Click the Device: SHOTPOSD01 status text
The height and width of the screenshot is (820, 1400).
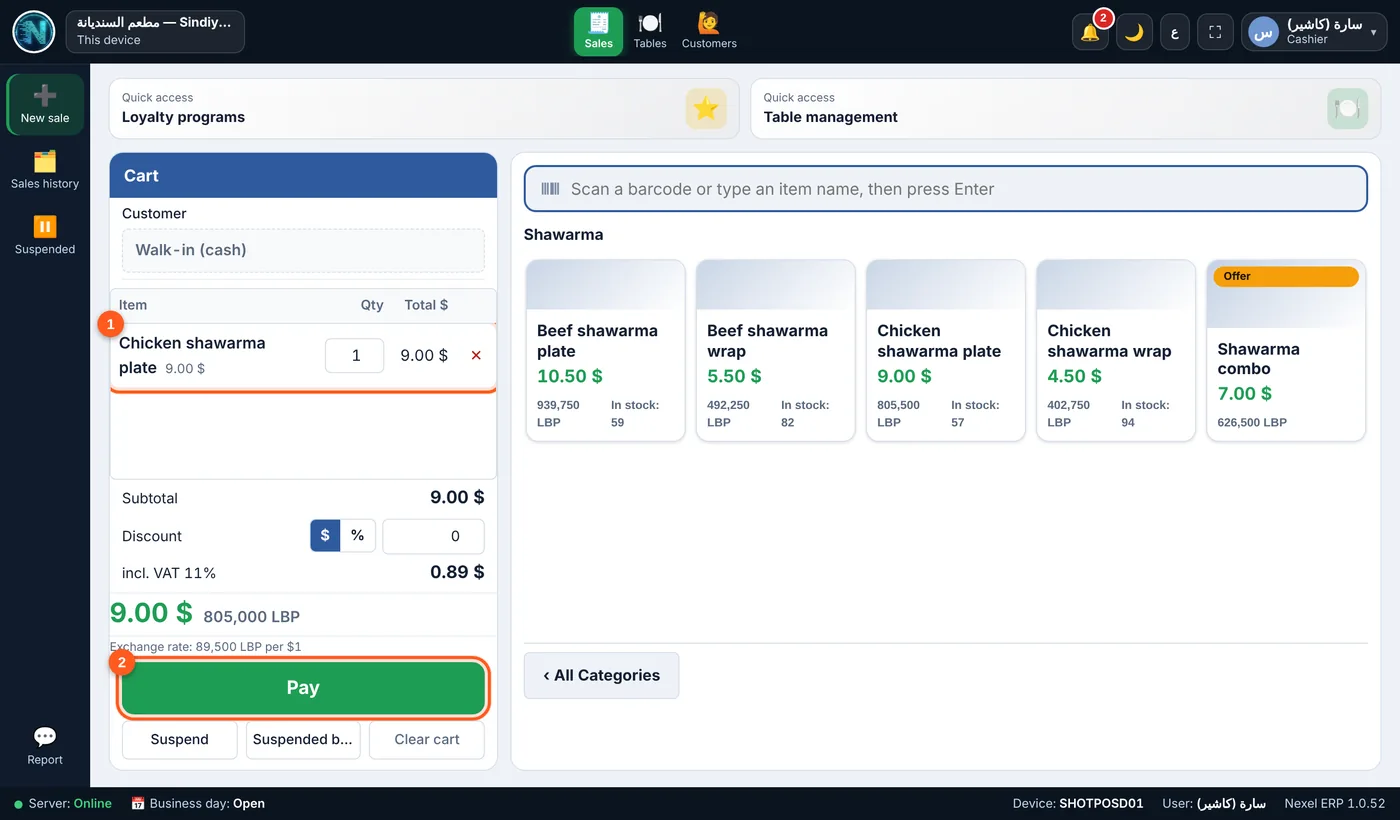click(1079, 803)
